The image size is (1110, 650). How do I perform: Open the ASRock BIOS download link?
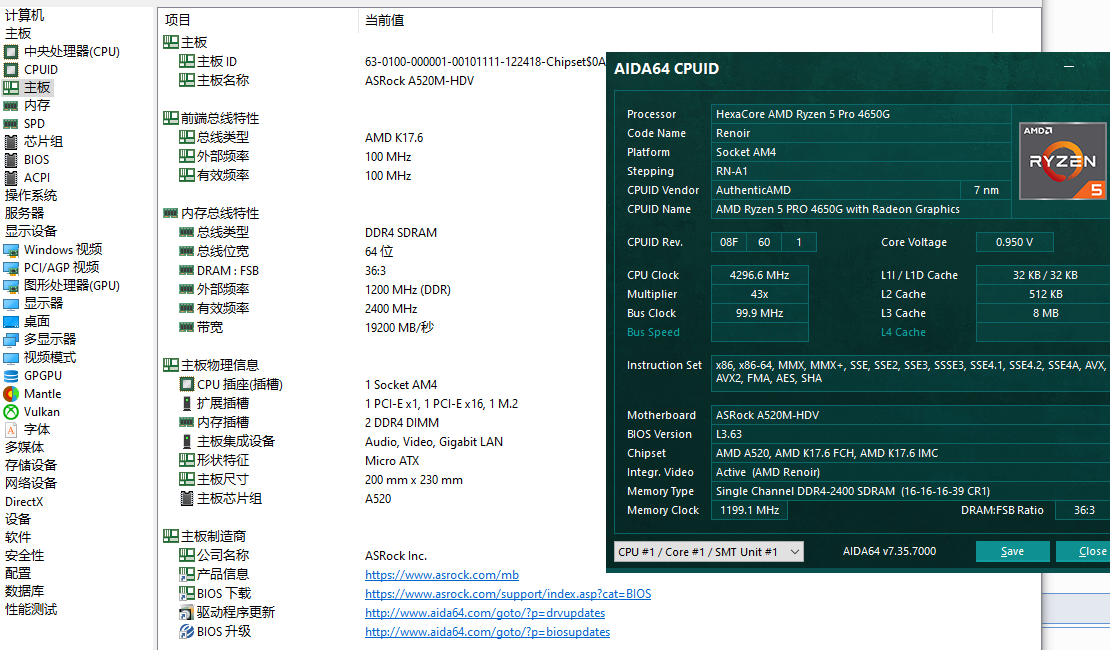tap(507, 594)
